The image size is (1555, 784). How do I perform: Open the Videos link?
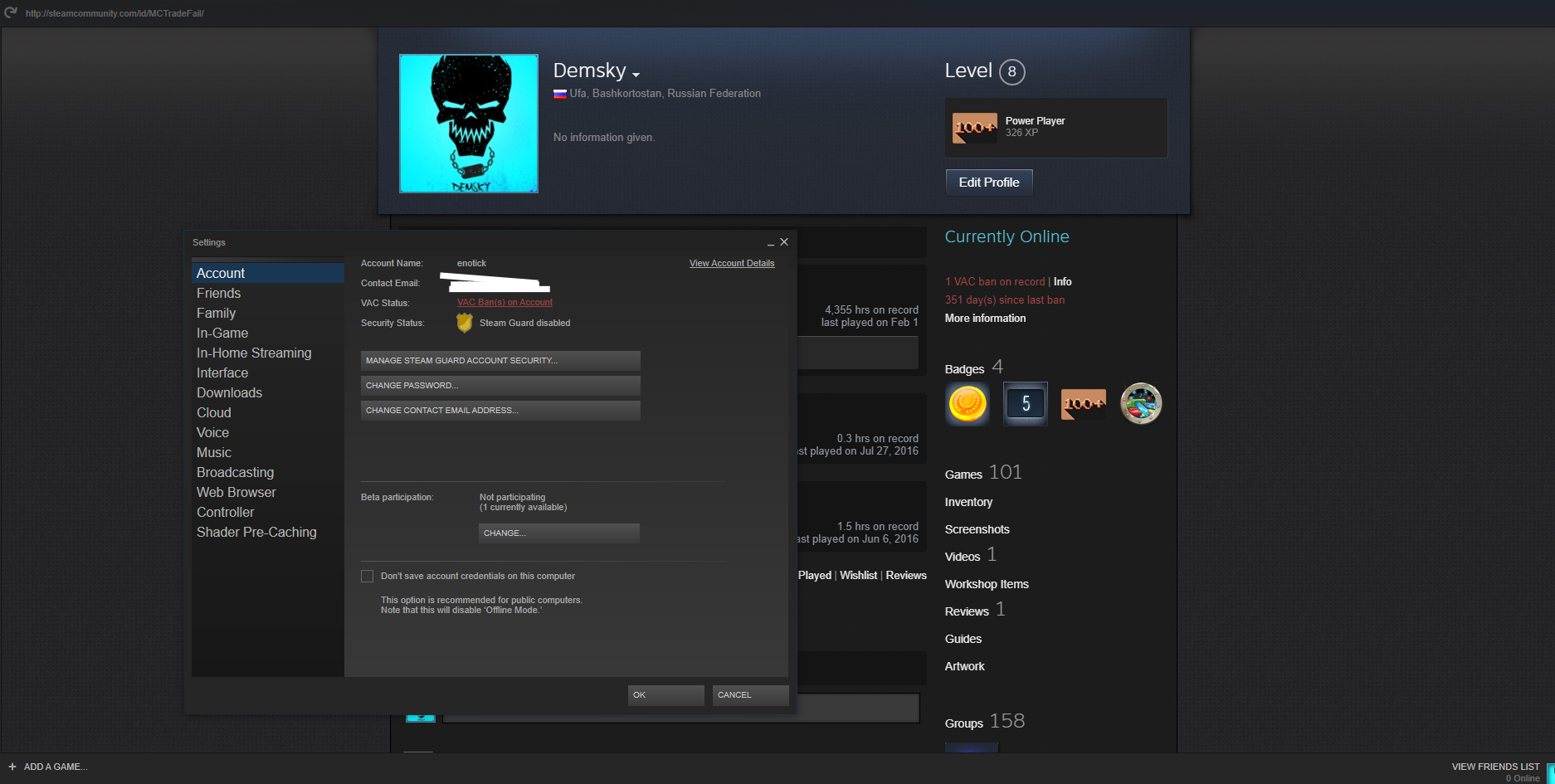click(971, 555)
